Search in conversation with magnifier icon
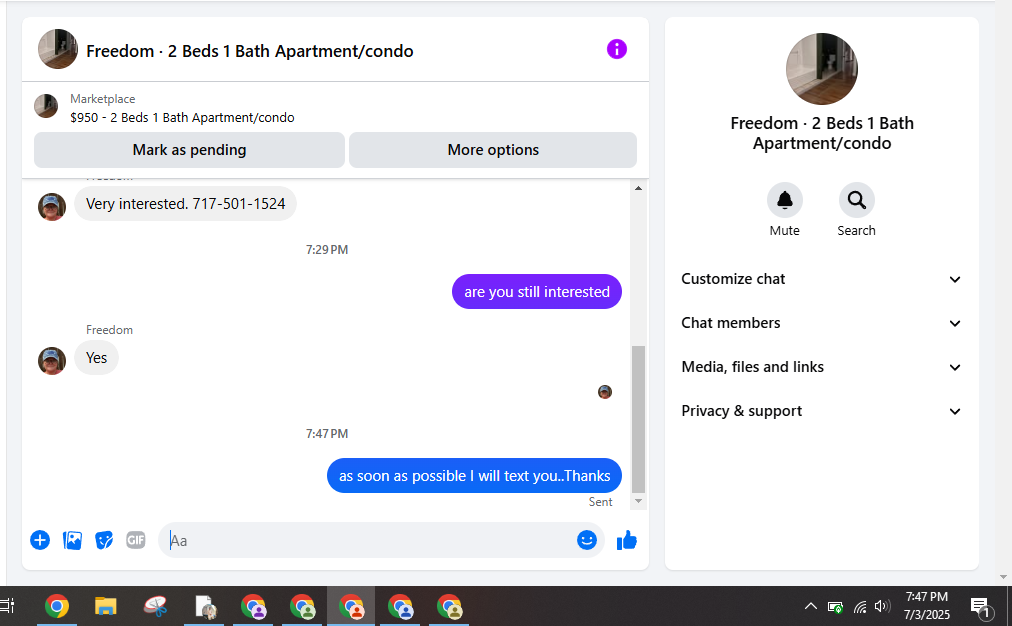This screenshot has height=626, width=1012. (x=856, y=200)
